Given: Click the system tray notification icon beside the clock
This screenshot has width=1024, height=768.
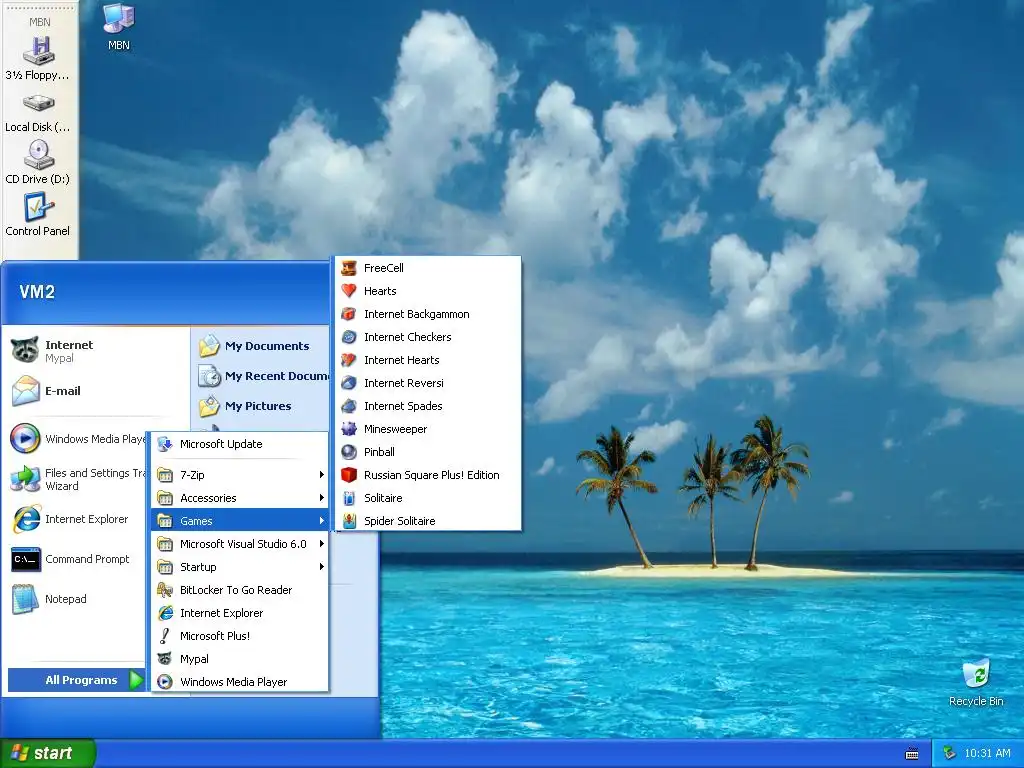Looking at the screenshot, I should pyautogui.click(x=950, y=753).
